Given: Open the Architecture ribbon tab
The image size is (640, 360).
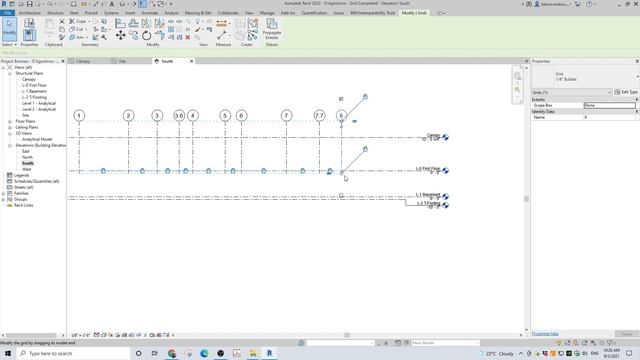Looking at the screenshot, I should [30, 13].
